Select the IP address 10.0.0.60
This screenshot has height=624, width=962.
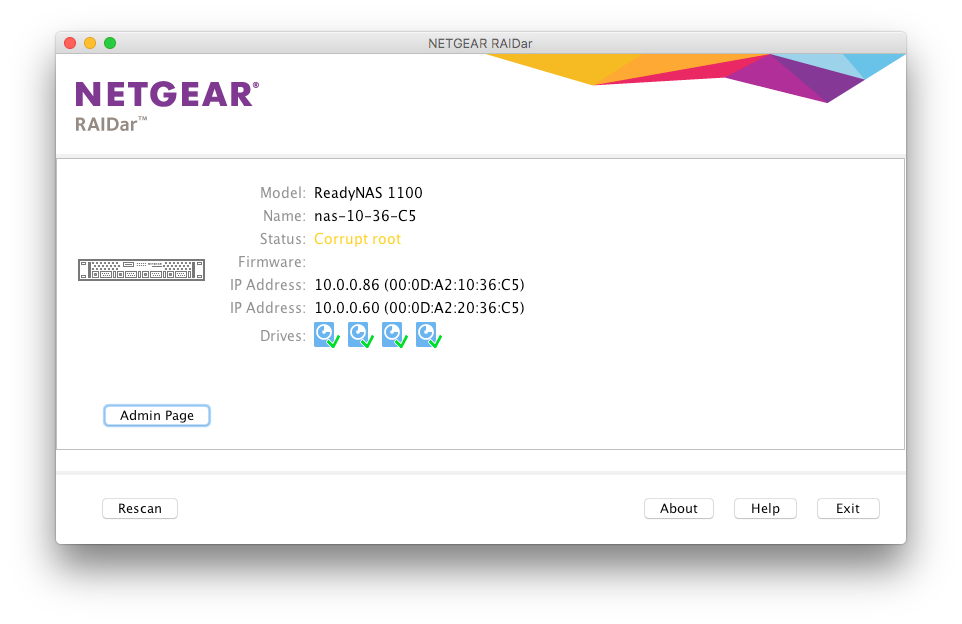pos(419,307)
